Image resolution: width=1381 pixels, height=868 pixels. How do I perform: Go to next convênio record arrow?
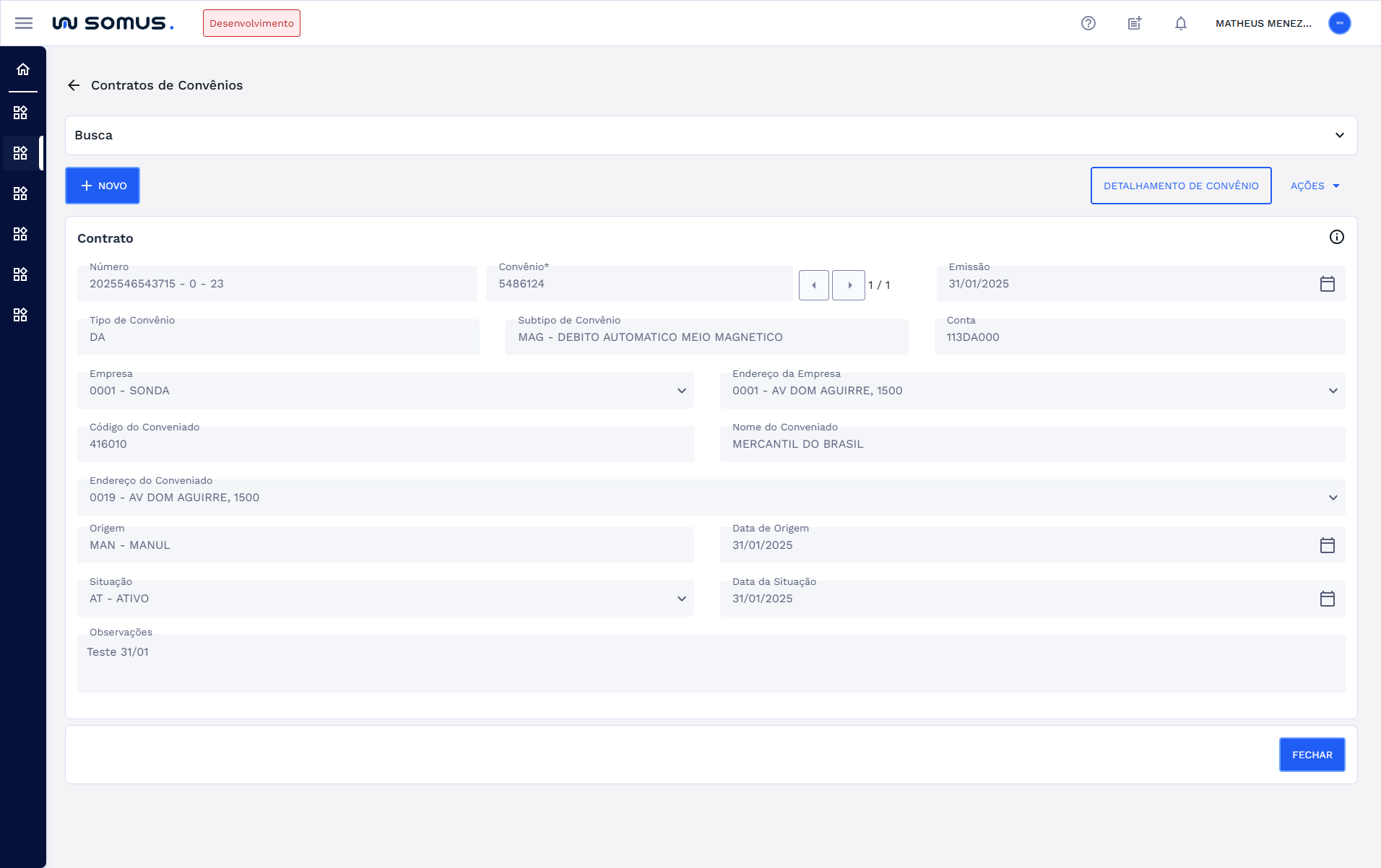(849, 285)
